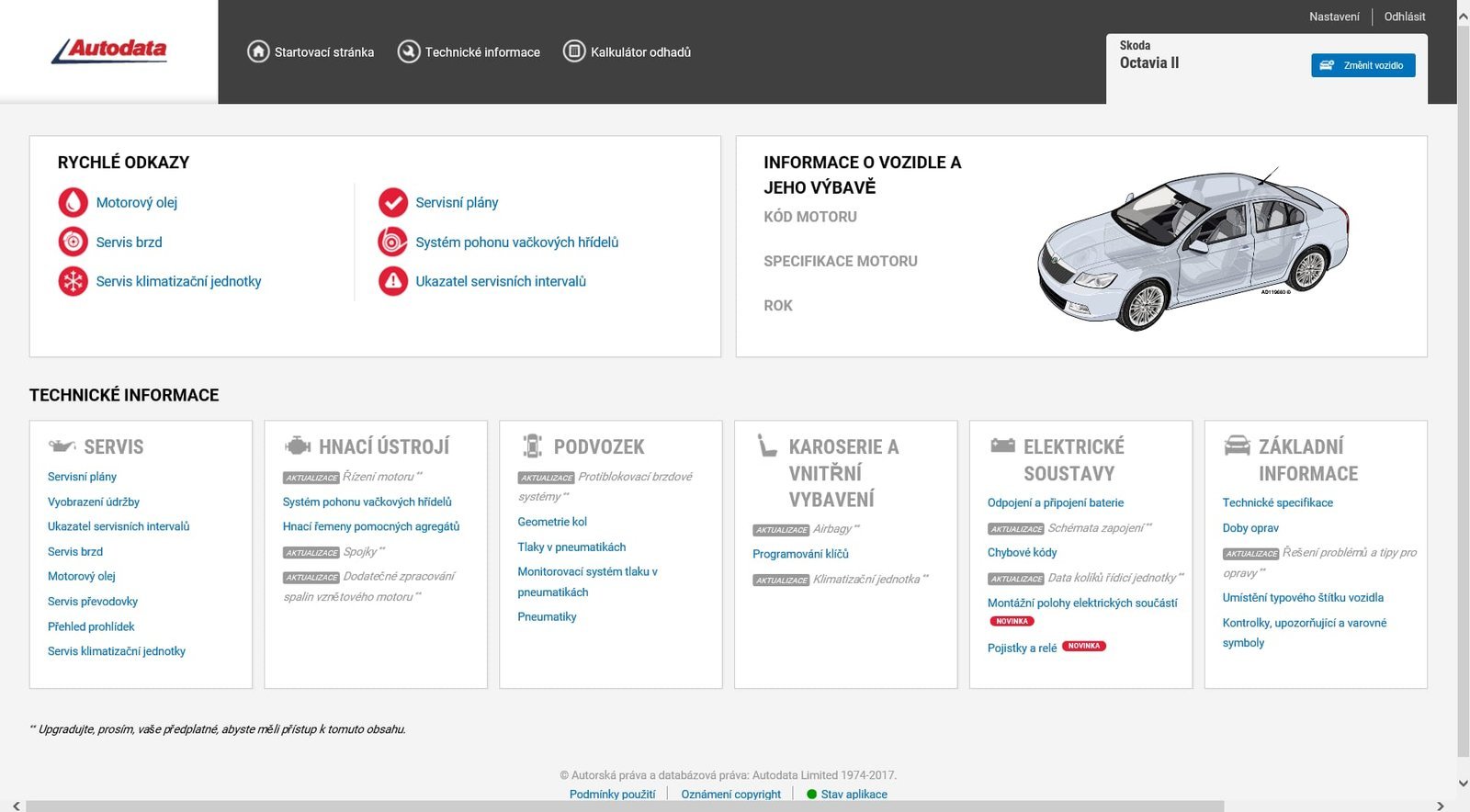Open the Motorový olej quick link
This screenshot has height=812, width=1470.
[137, 203]
